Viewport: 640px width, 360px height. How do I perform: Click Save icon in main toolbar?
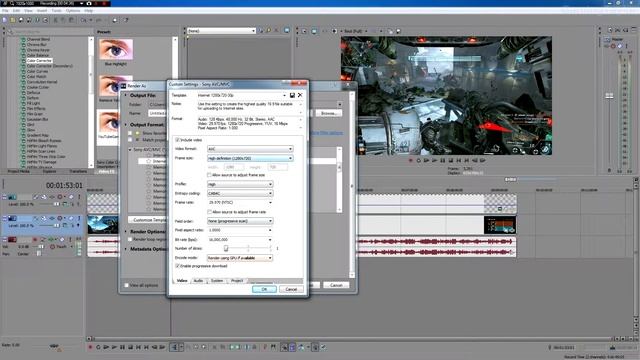pos(21,20)
